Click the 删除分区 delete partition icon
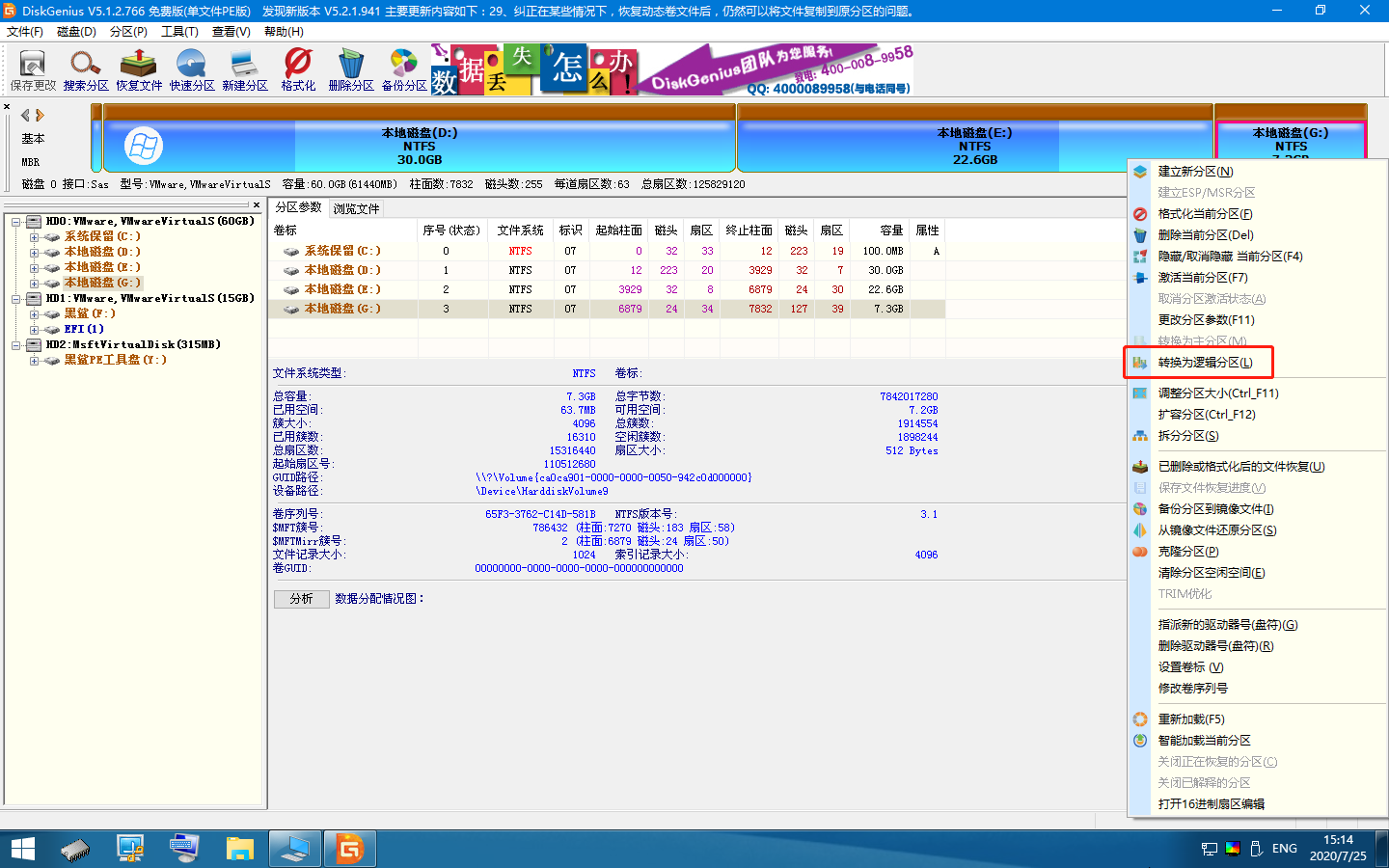Screen dimensions: 1389x868 (351, 69)
